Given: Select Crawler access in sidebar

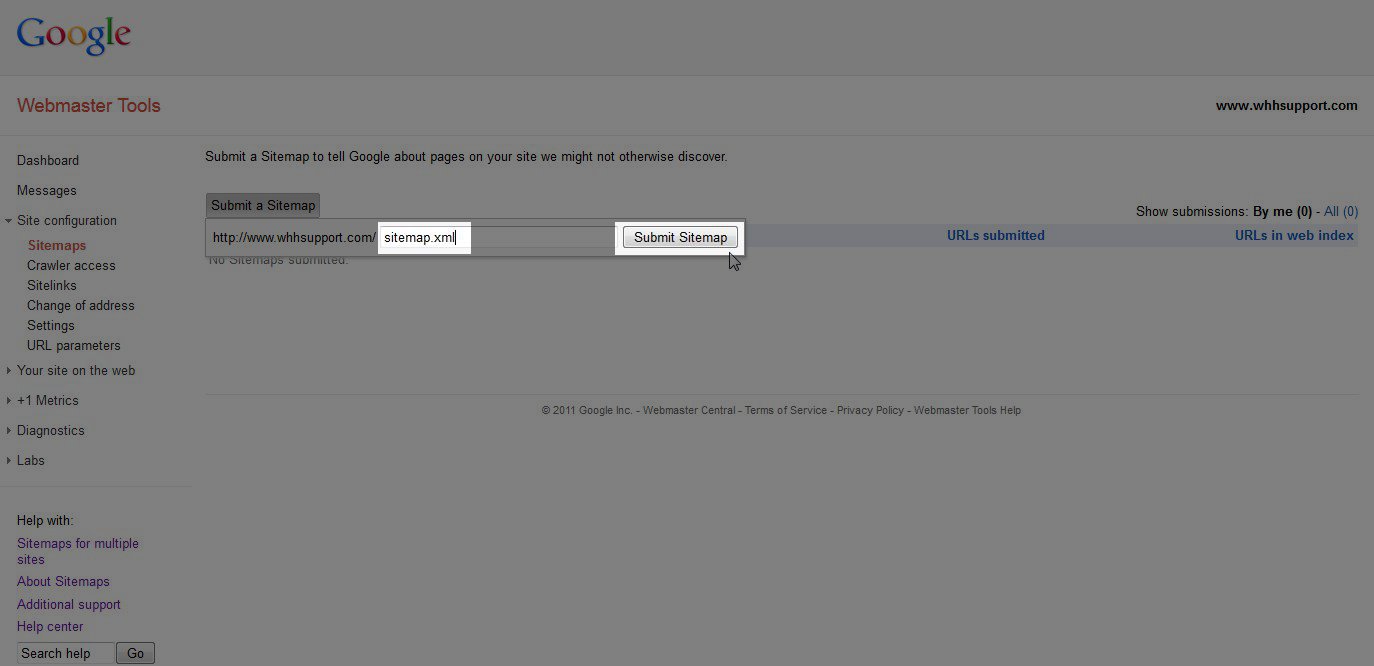Looking at the screenshot, I should pyautogui.click(x=71, y=265).
